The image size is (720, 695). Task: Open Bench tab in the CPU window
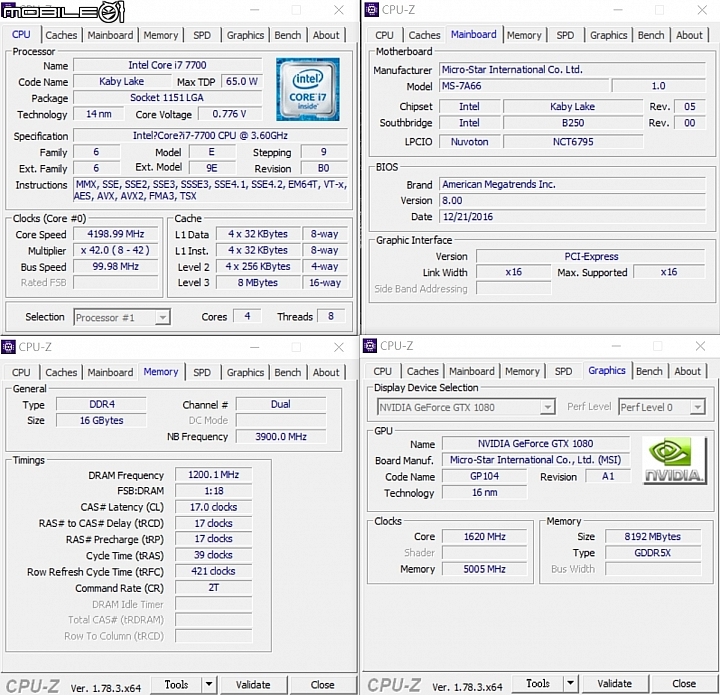point(288,35)
